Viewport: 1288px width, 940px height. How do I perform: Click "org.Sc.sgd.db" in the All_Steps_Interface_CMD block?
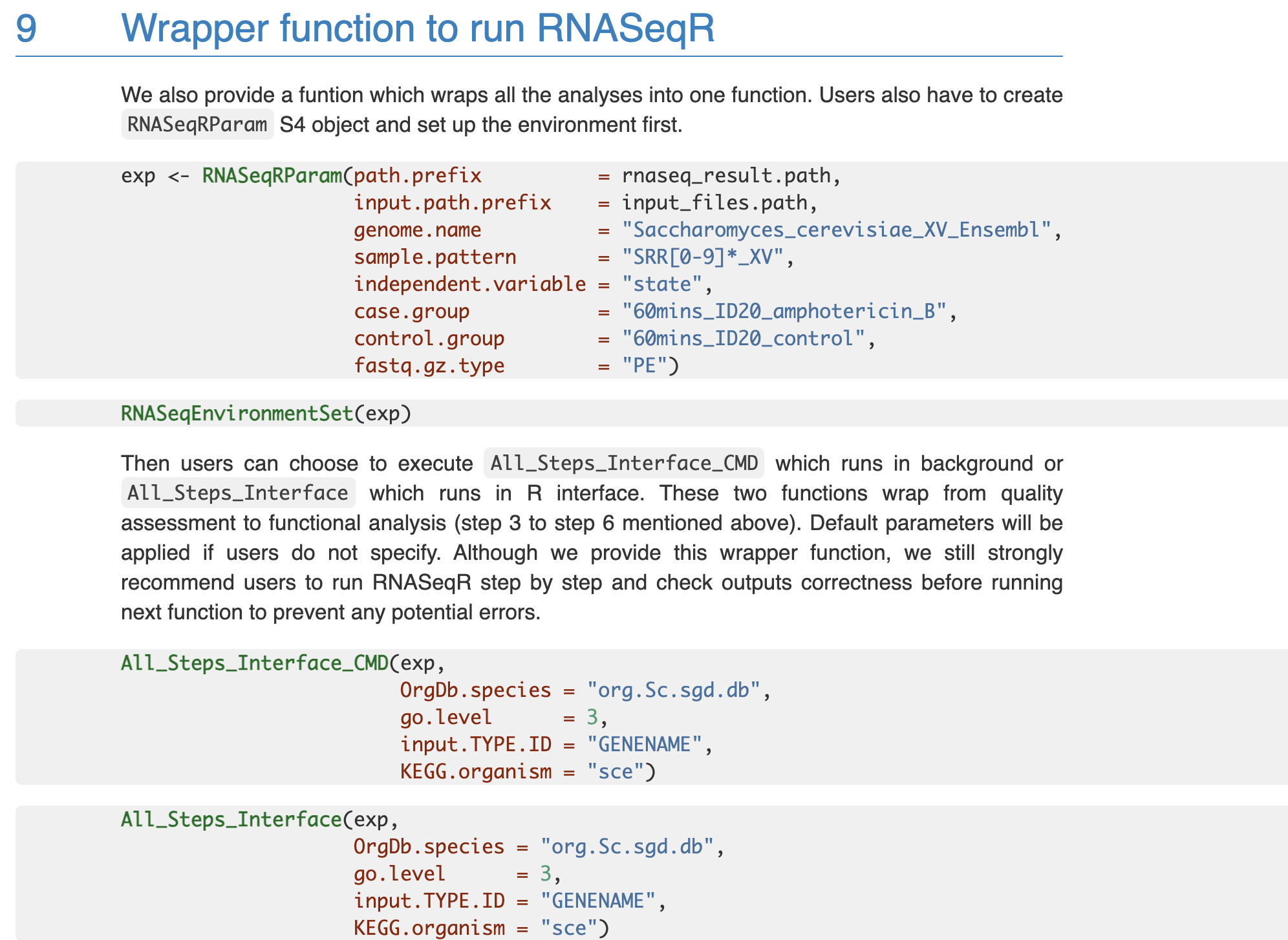[674, 690]
